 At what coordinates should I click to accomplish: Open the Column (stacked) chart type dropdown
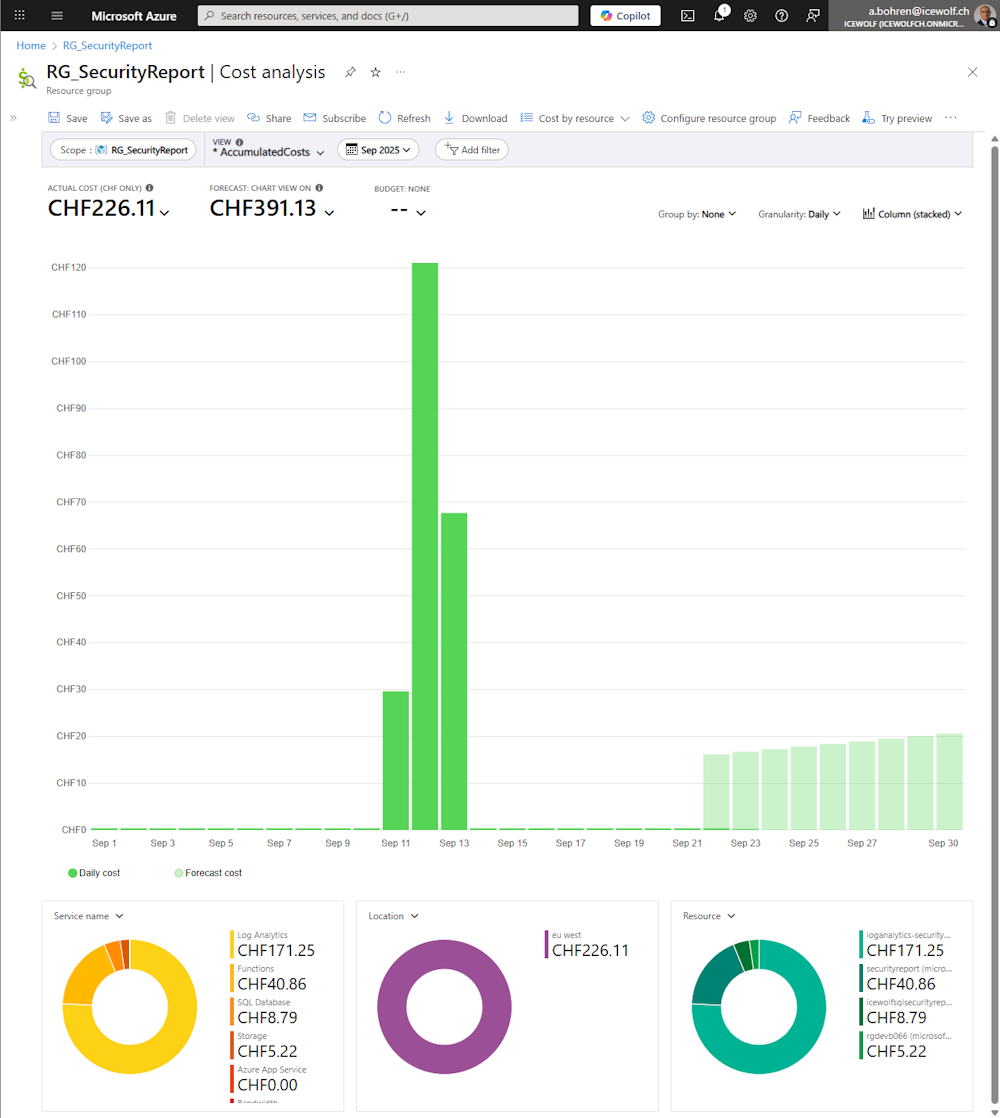coord(912,214)
